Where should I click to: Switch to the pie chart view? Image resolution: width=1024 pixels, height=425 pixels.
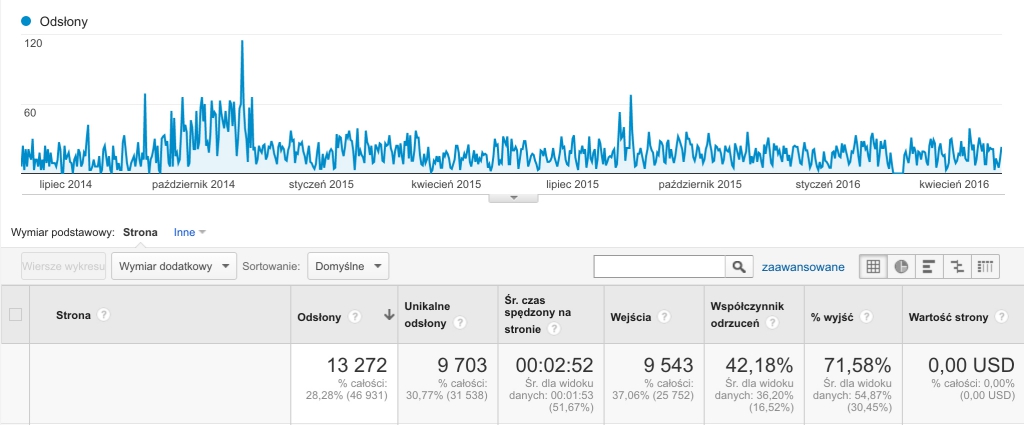click(901, 266)
